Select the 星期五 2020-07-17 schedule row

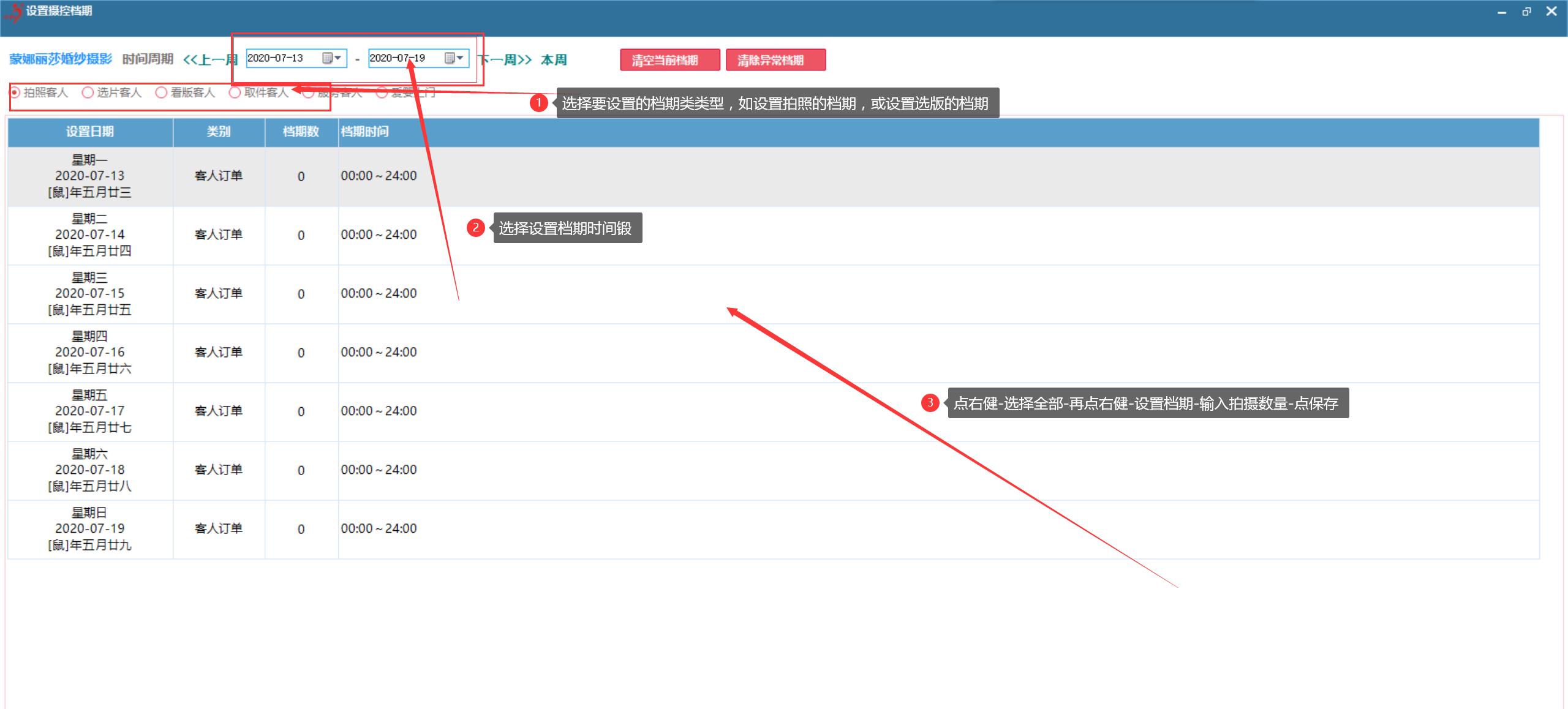(x=90, y=411)
